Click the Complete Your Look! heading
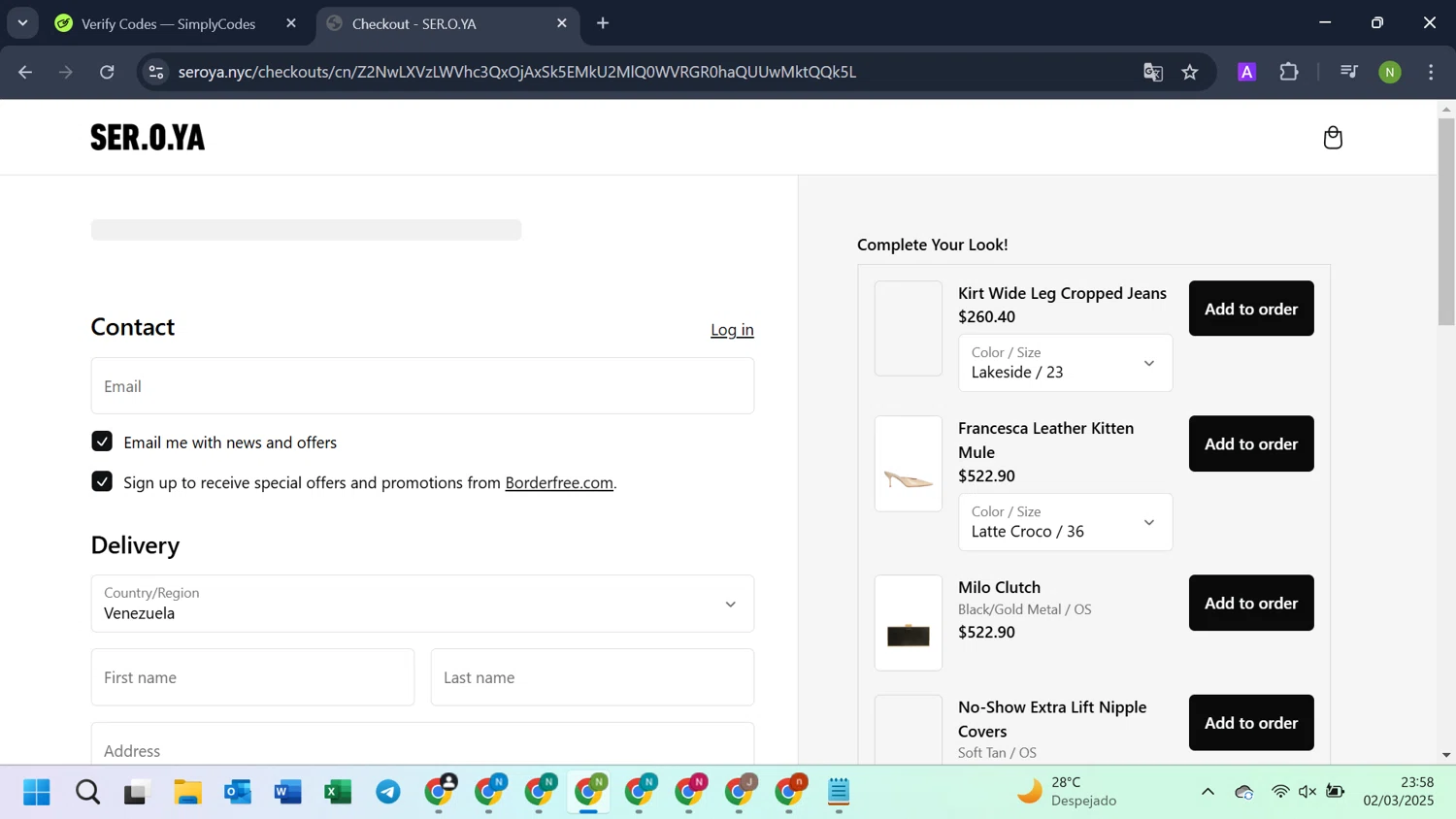 (x=933, y=245)
